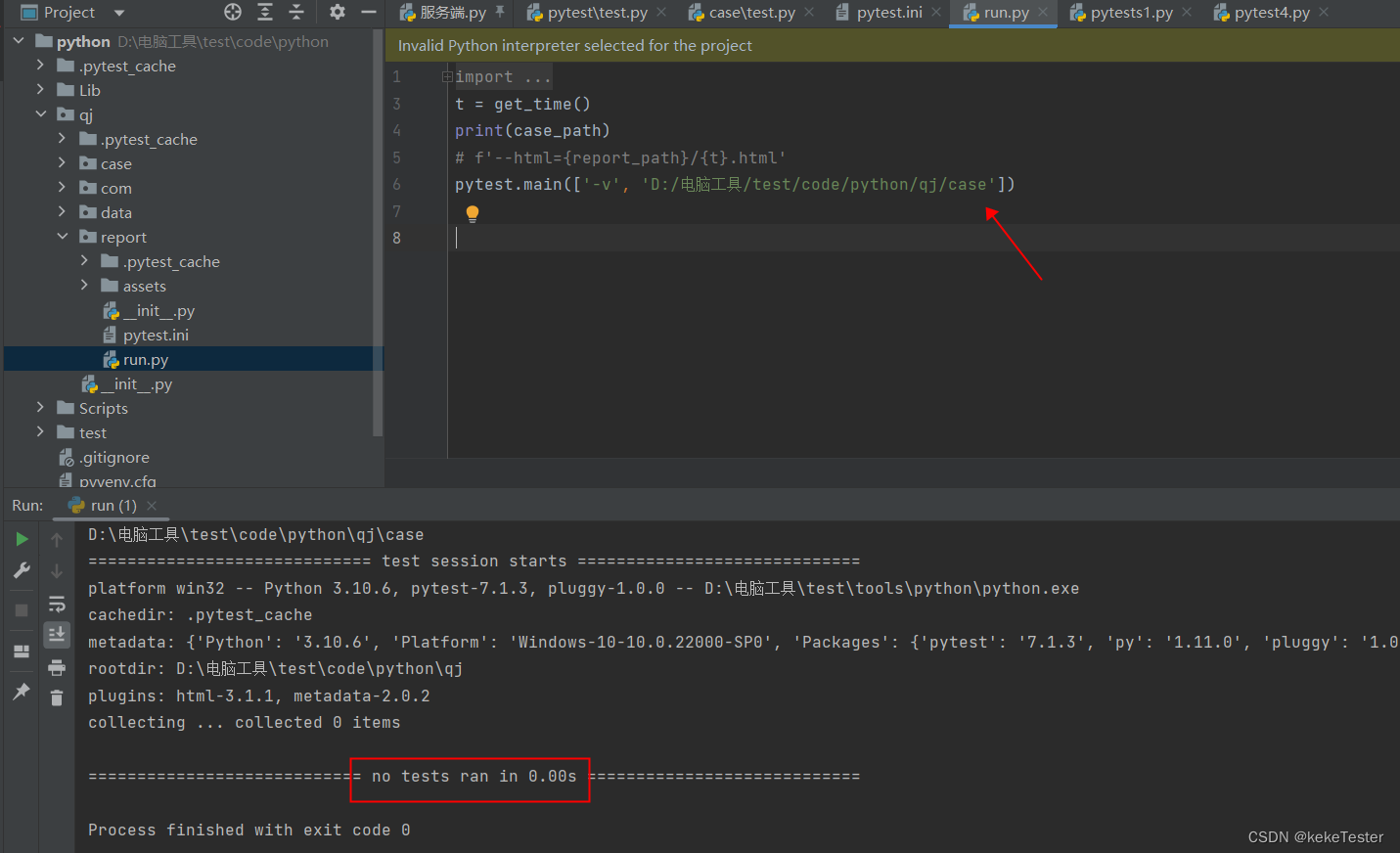
Task: Expand the Lib folder
Action: pyautogui.click(x=40, y=90)
